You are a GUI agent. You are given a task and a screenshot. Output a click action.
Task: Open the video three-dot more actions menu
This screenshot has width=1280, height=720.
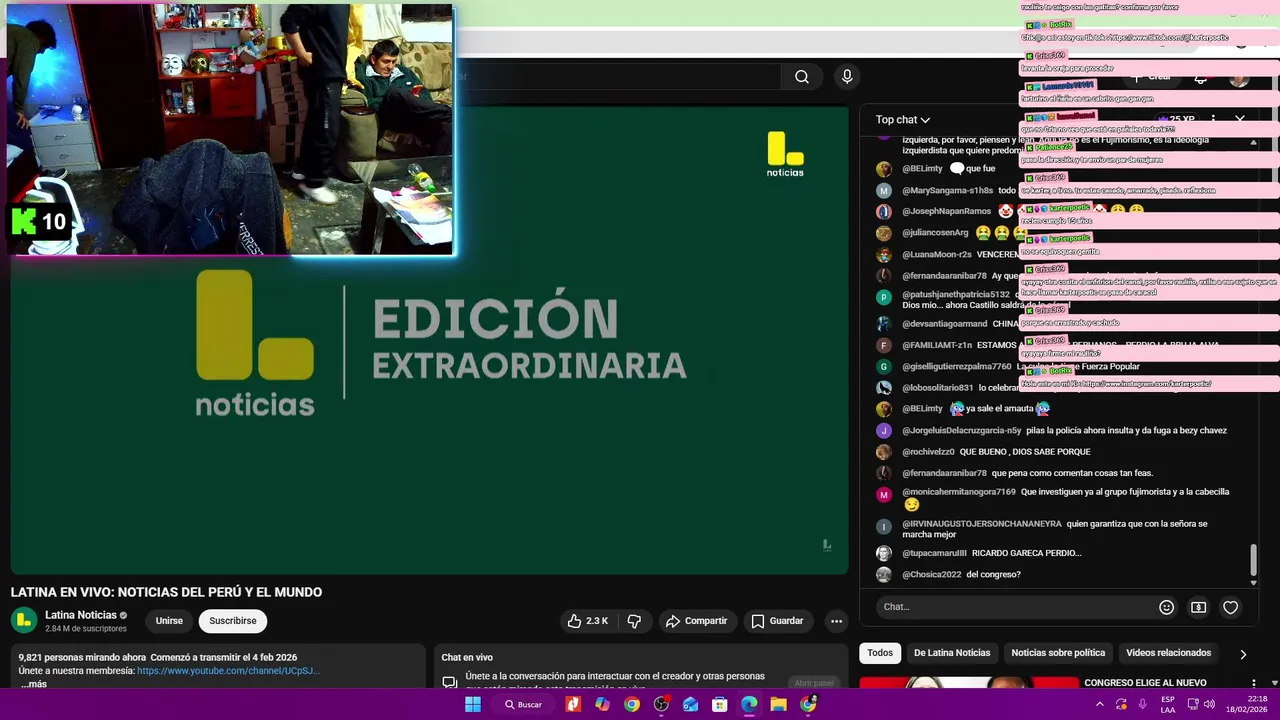pos(836,621)
